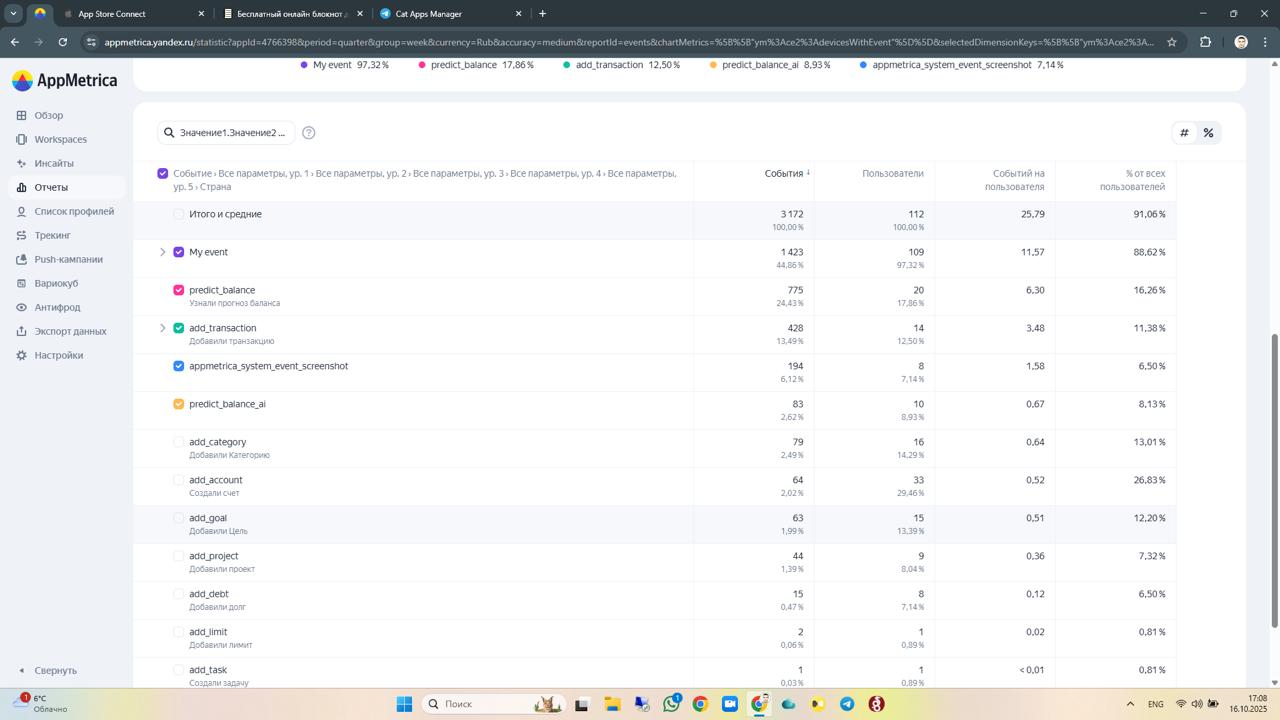Switch to percent (%) view
Screen dimensions: 1280x720
tap(1208, 133)
